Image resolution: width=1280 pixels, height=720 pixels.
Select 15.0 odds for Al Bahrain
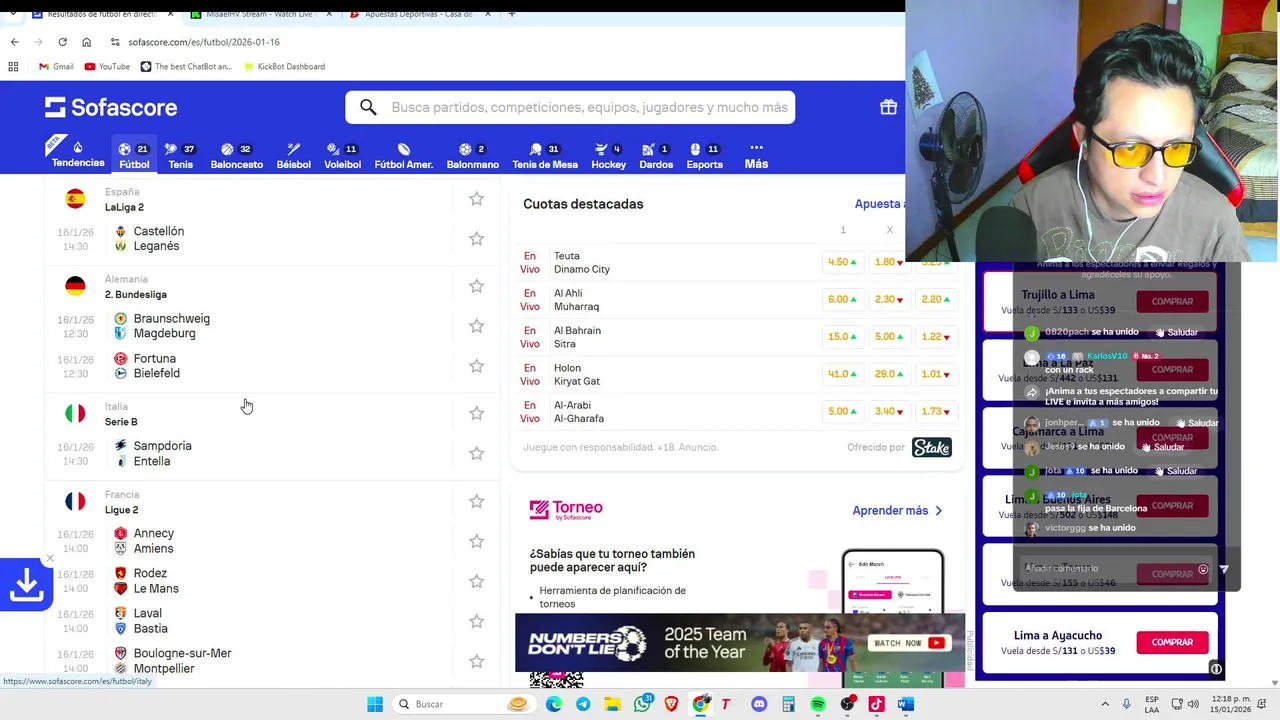click(842, 337)
